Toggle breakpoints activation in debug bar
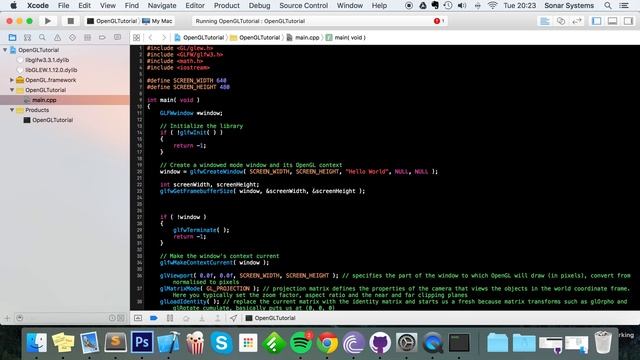640x360 pixels. [x=153, y=318]
